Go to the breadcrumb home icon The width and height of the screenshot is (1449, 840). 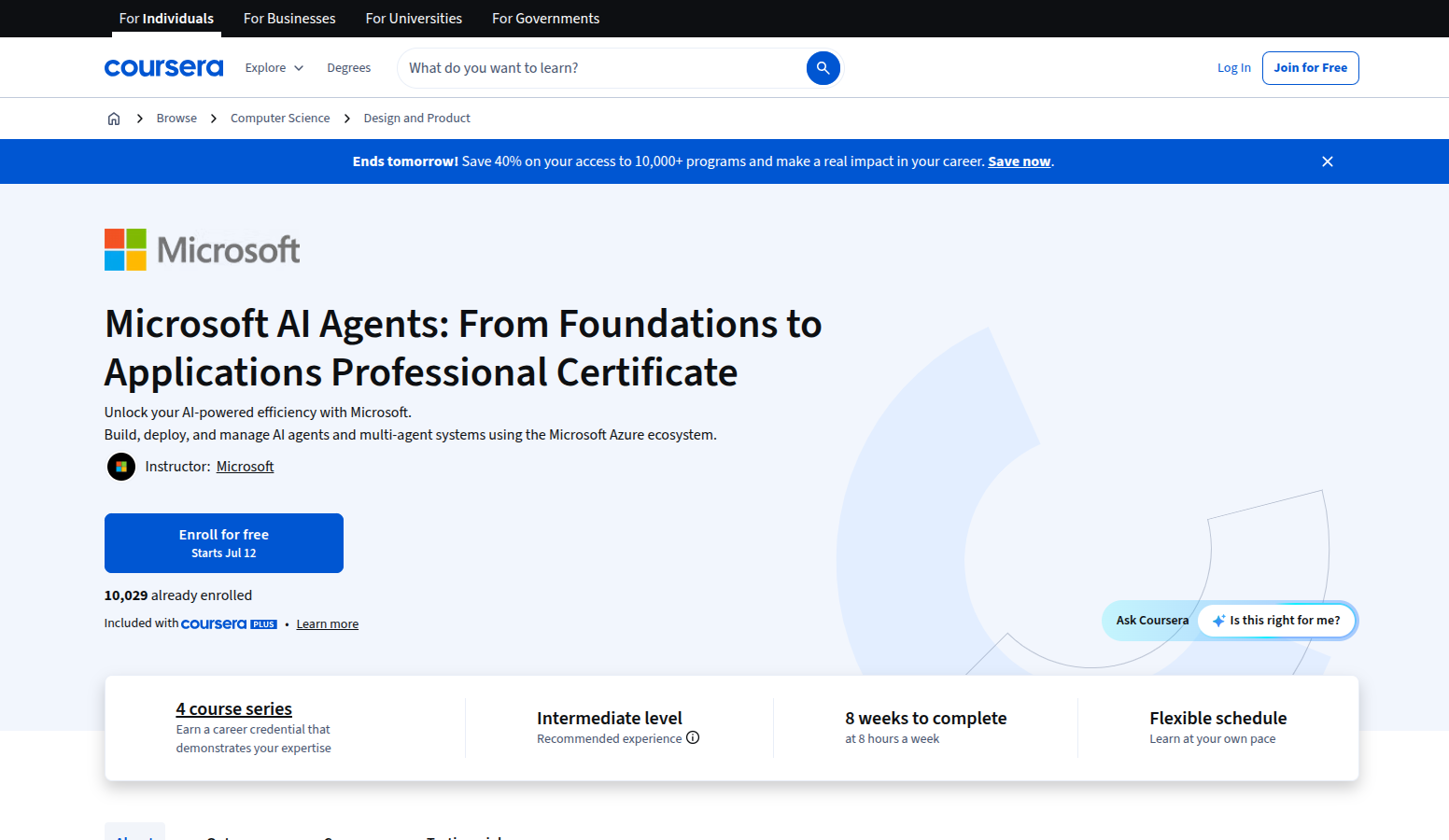click(114, 119)
